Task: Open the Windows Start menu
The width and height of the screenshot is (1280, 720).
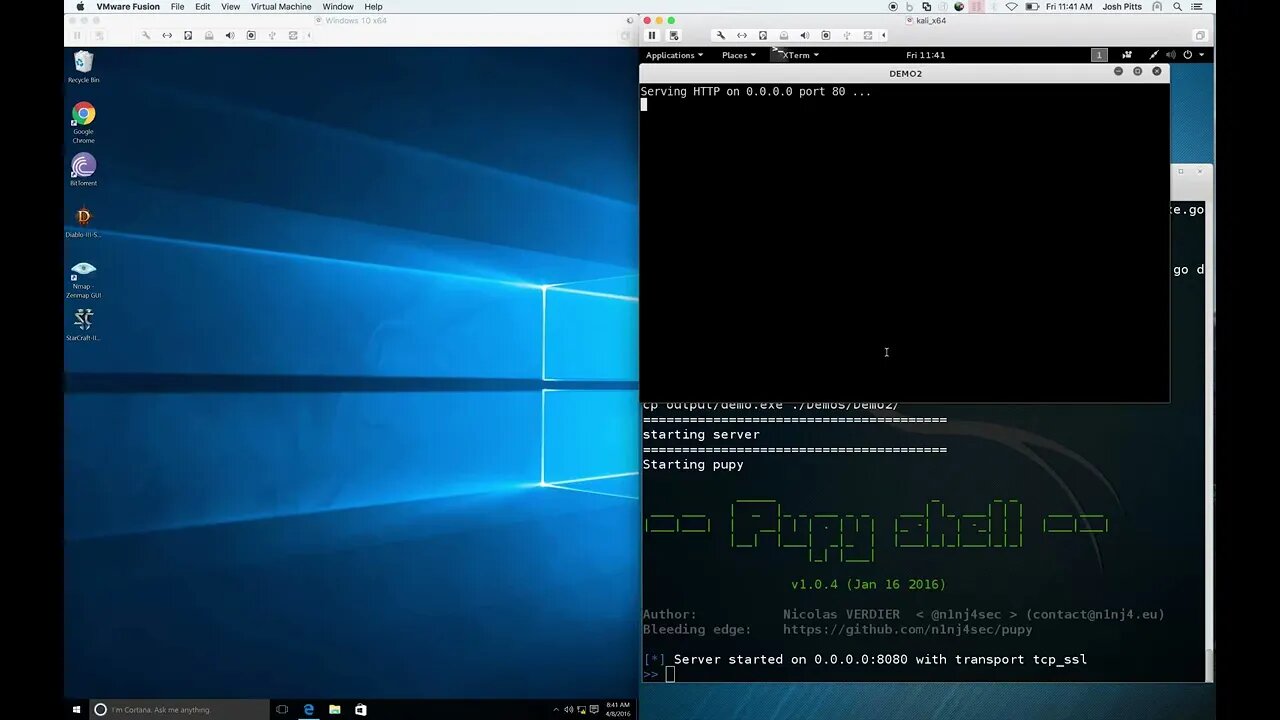Action: click(76, 709)
